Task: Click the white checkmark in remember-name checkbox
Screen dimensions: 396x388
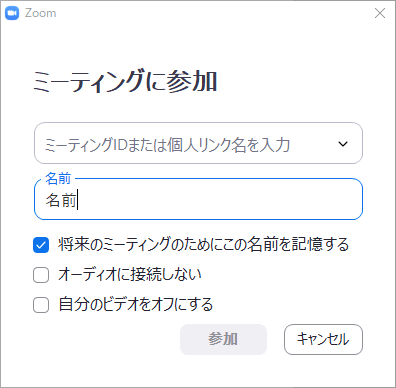Action: coord(41,246)
